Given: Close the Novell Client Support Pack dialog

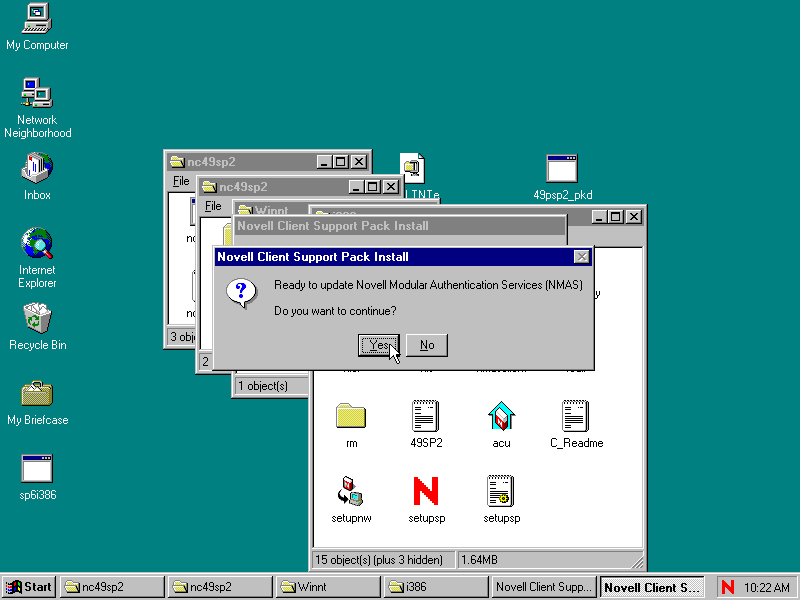Looking at the screenshot, I should (582, 257).
